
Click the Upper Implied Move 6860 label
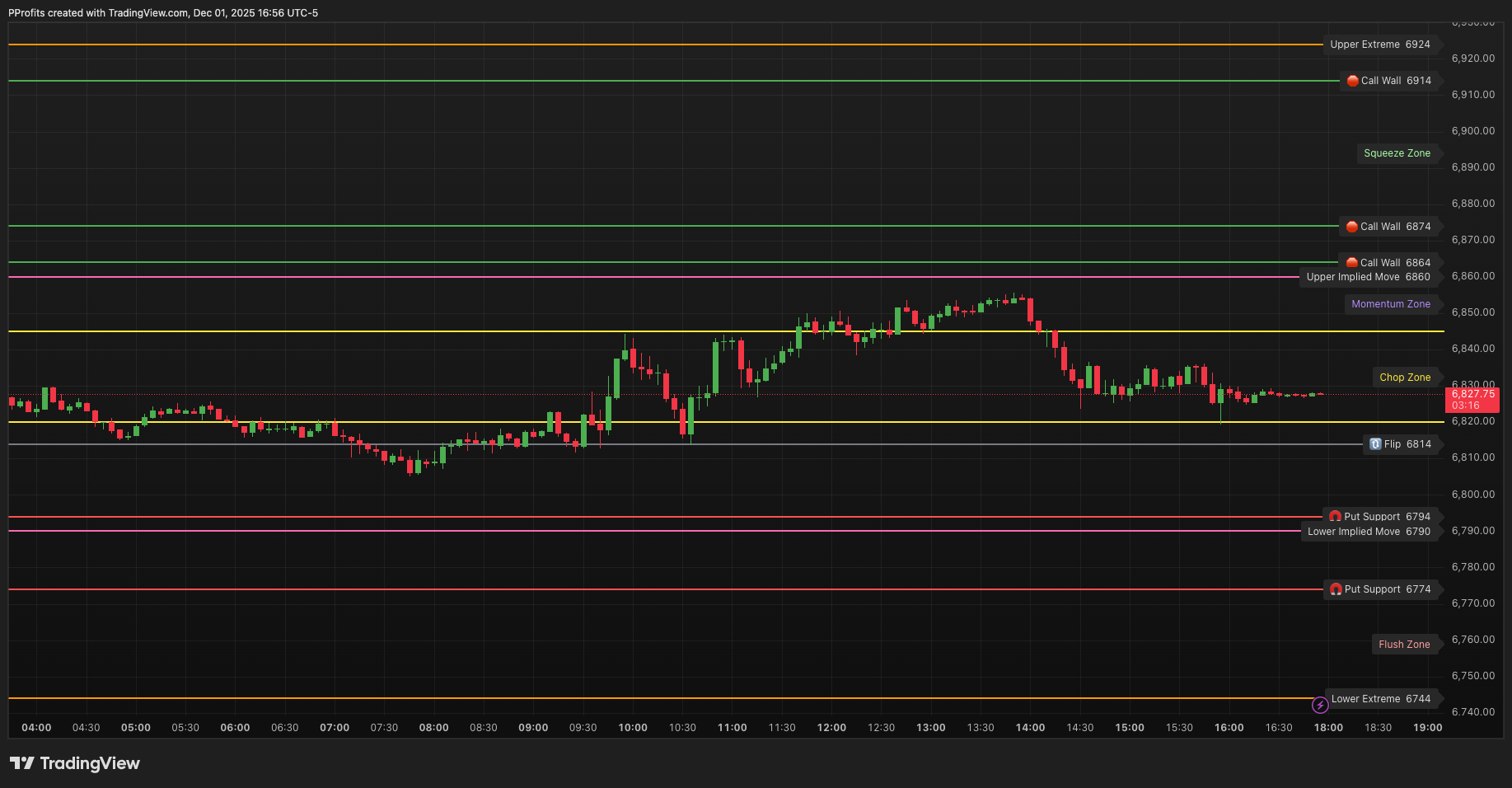coord(1369,277)
